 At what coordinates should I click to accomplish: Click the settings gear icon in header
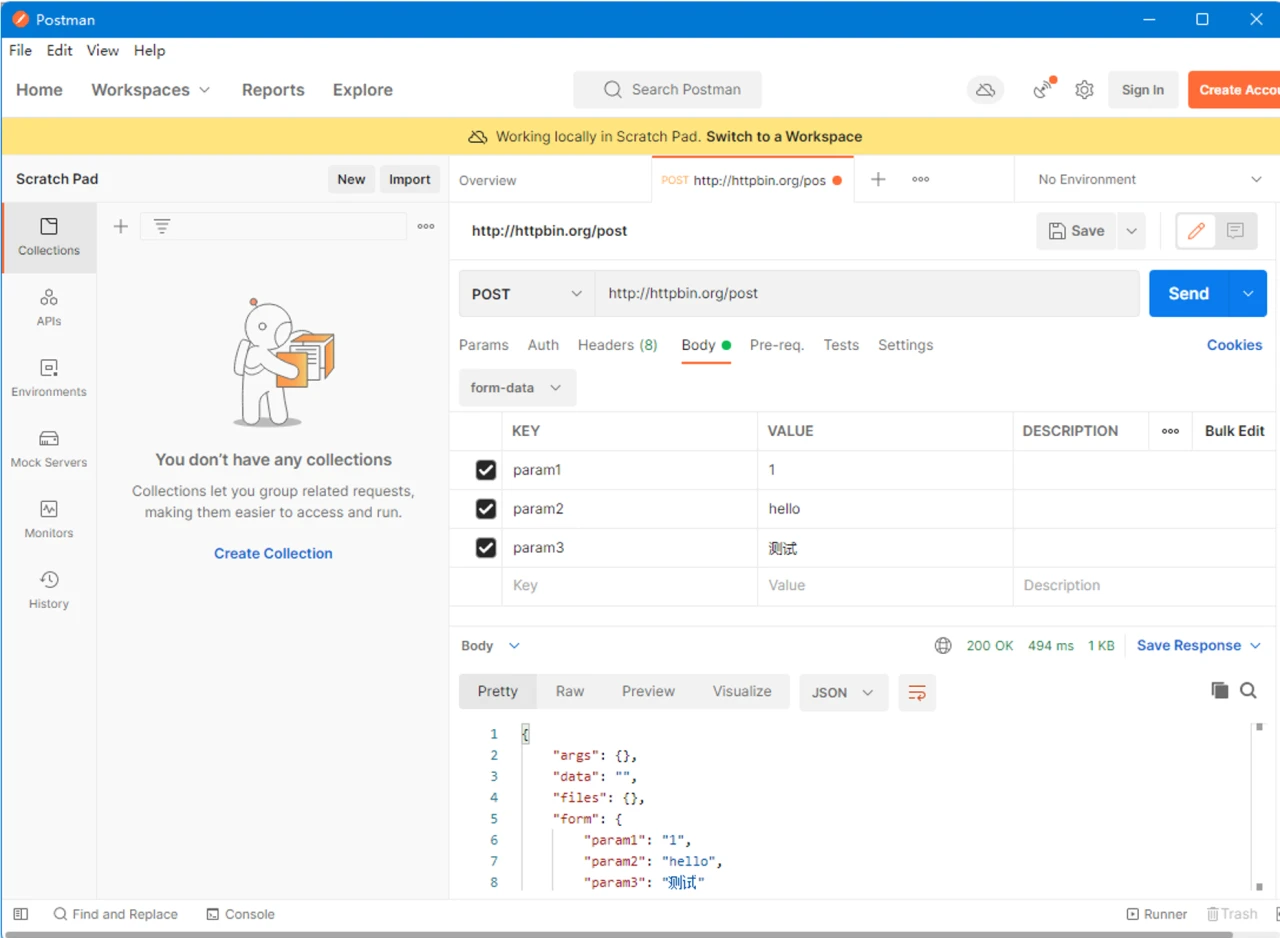tap(1084, 90)
